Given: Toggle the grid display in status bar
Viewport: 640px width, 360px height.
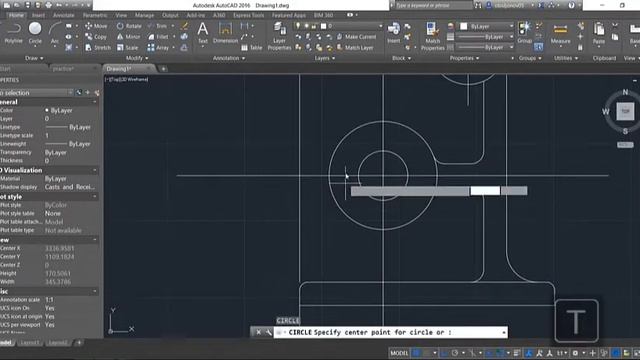Looking at the screenshot, I should (416, 353).
